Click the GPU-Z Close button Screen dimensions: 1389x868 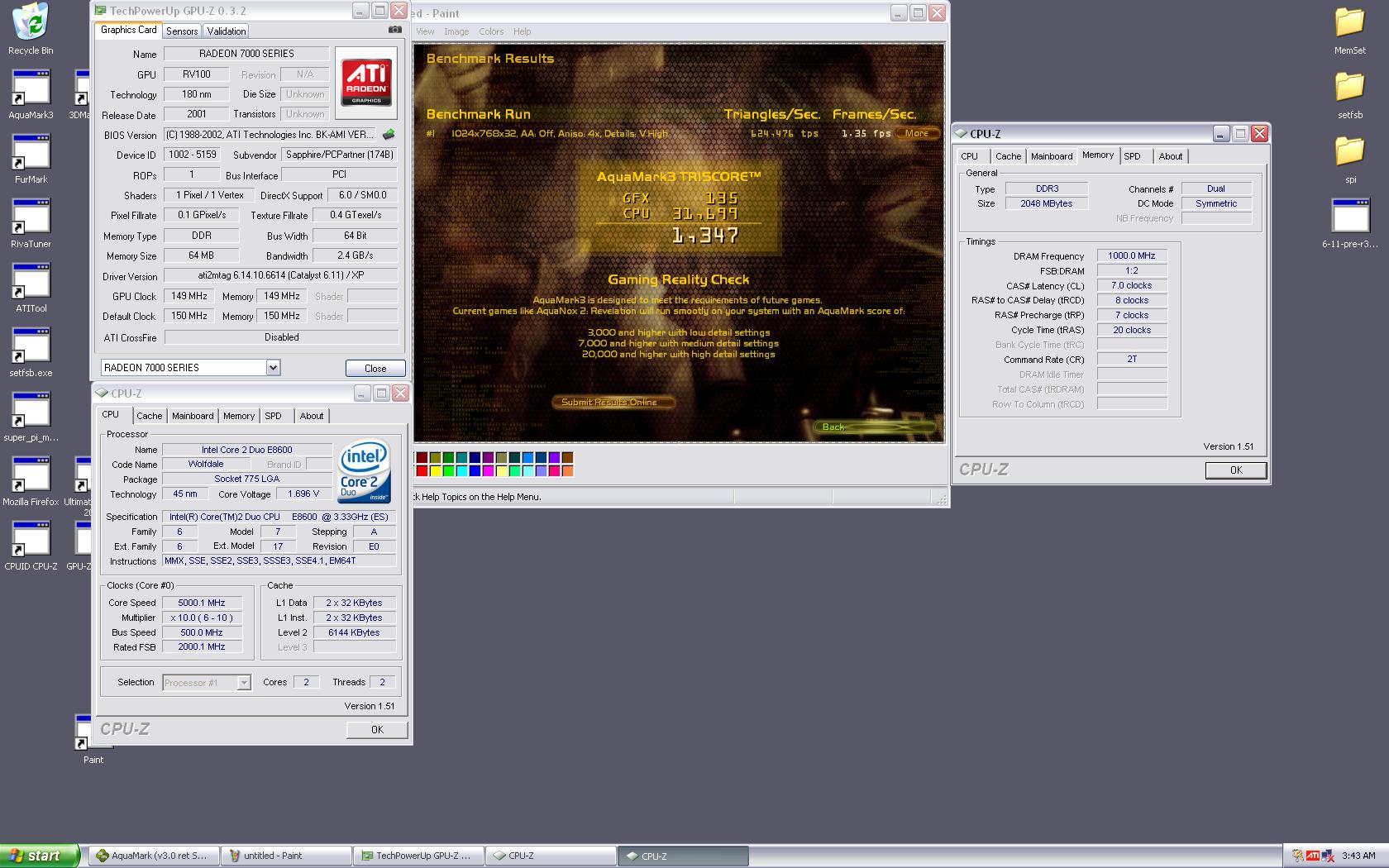pyautogui.click(x=375, y=369)
